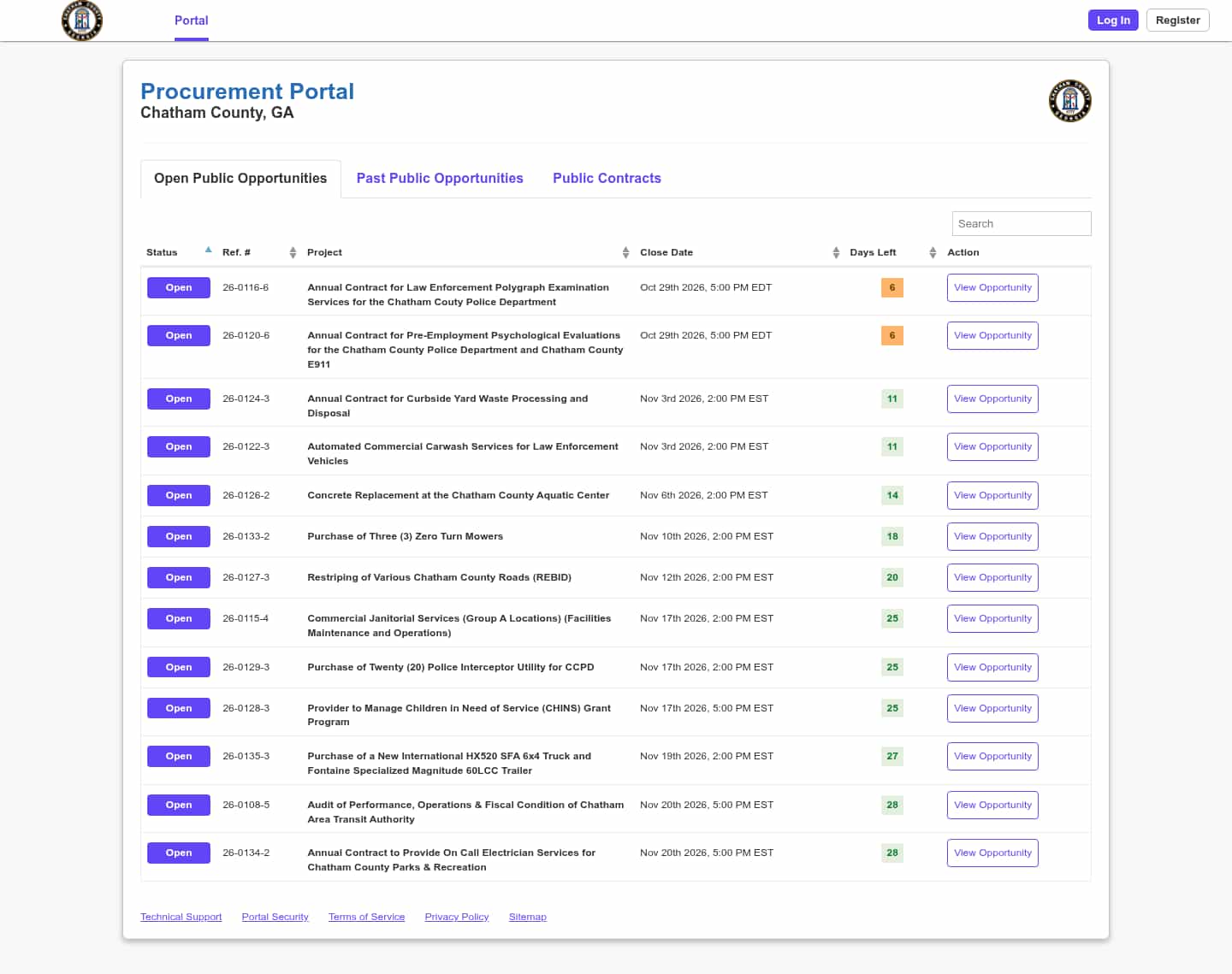
Task: View Opportunity for Commercial Janitorial Services
Action: pyautogui.click(x=992, y=618)
